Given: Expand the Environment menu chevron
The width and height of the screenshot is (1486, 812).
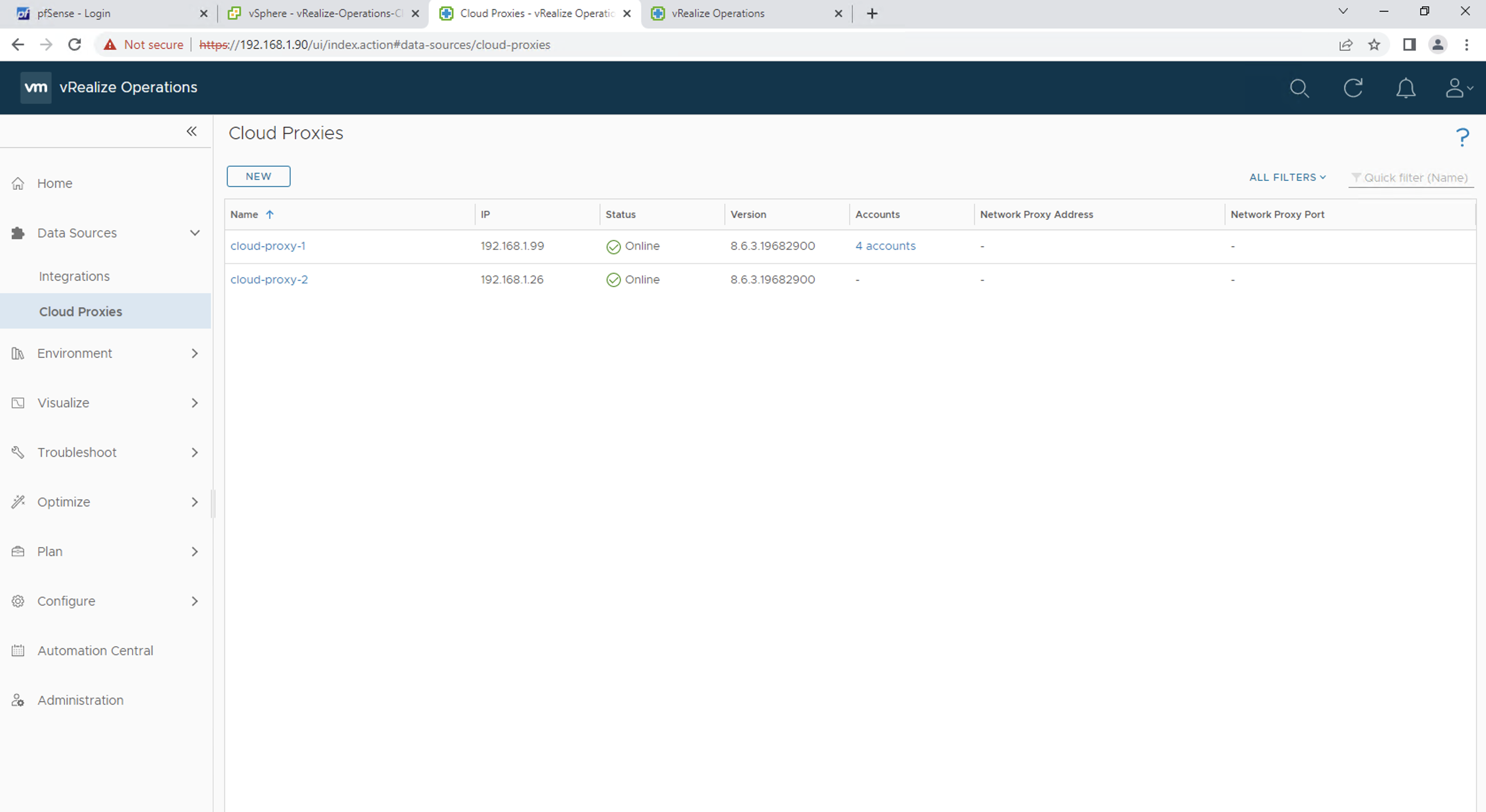Looking at the screenshot, I should pyautogui.click(x=195, y=353).
